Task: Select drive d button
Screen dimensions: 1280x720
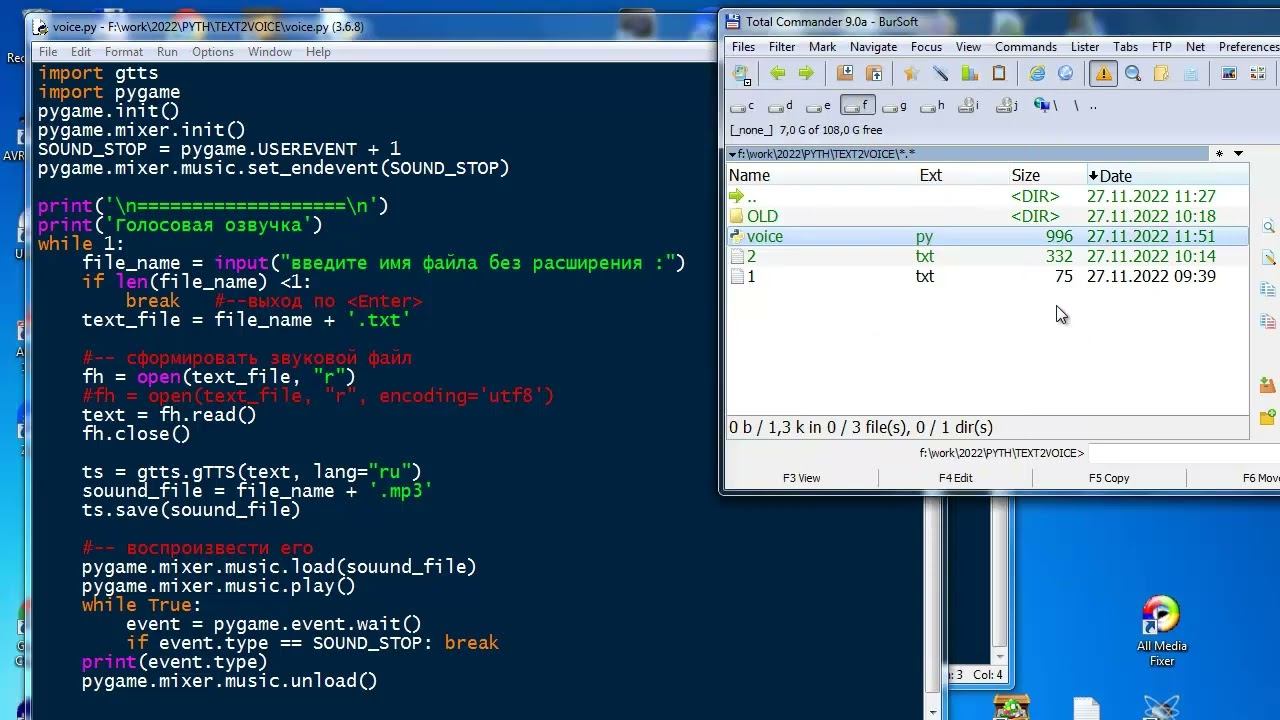Action: click(x=780, y=105)
